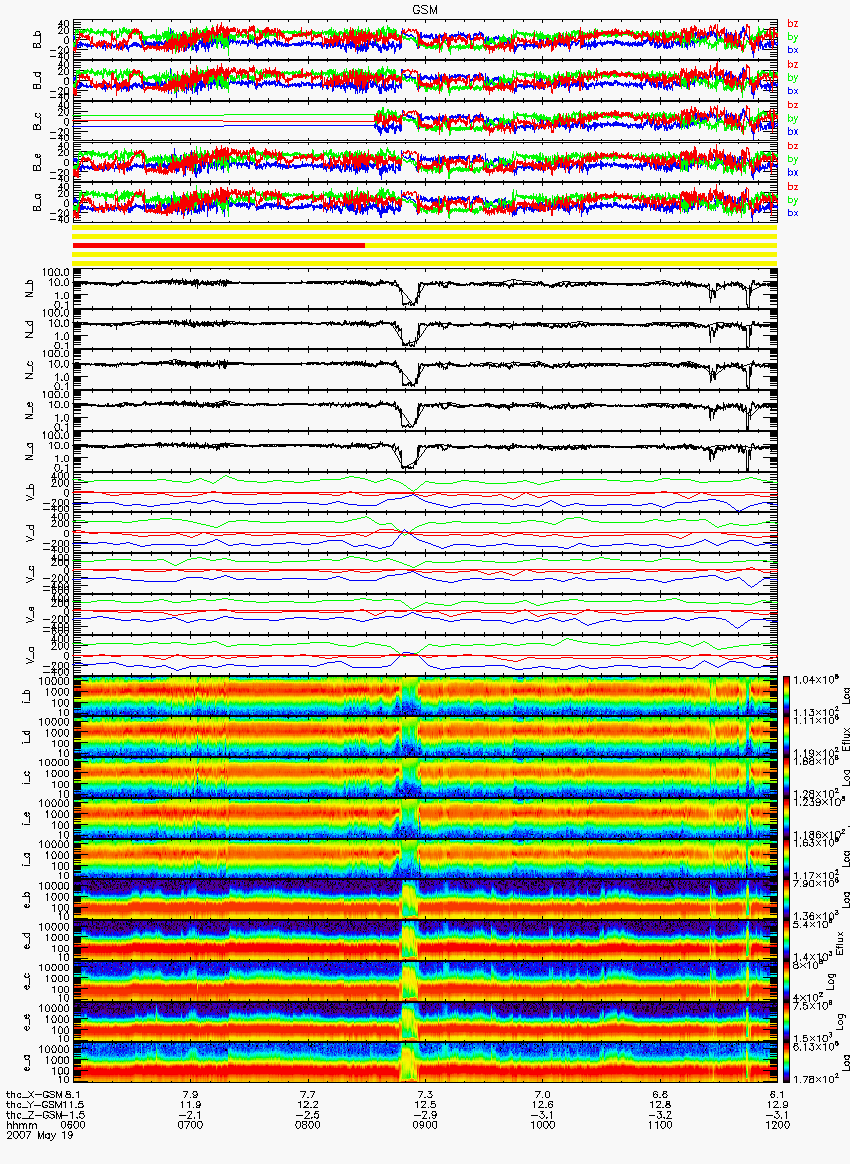Click the 0900 time tick label
Screen dimensions: 850x1164
425,1125
